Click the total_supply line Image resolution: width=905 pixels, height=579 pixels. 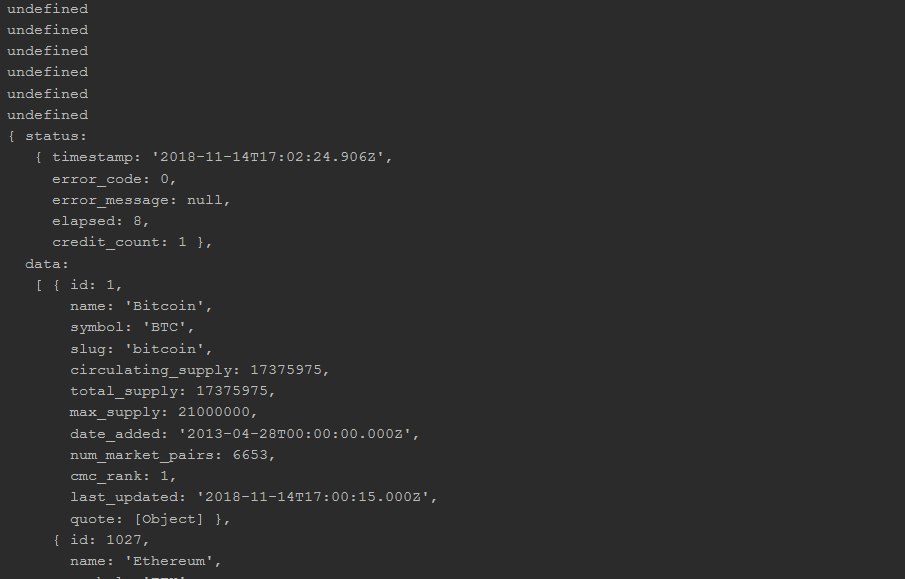tap(172, 390)
